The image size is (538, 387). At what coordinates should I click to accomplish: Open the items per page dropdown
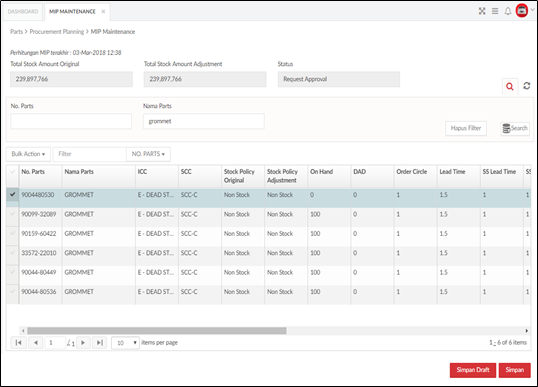pyautogui.click(x=125, y=342)
